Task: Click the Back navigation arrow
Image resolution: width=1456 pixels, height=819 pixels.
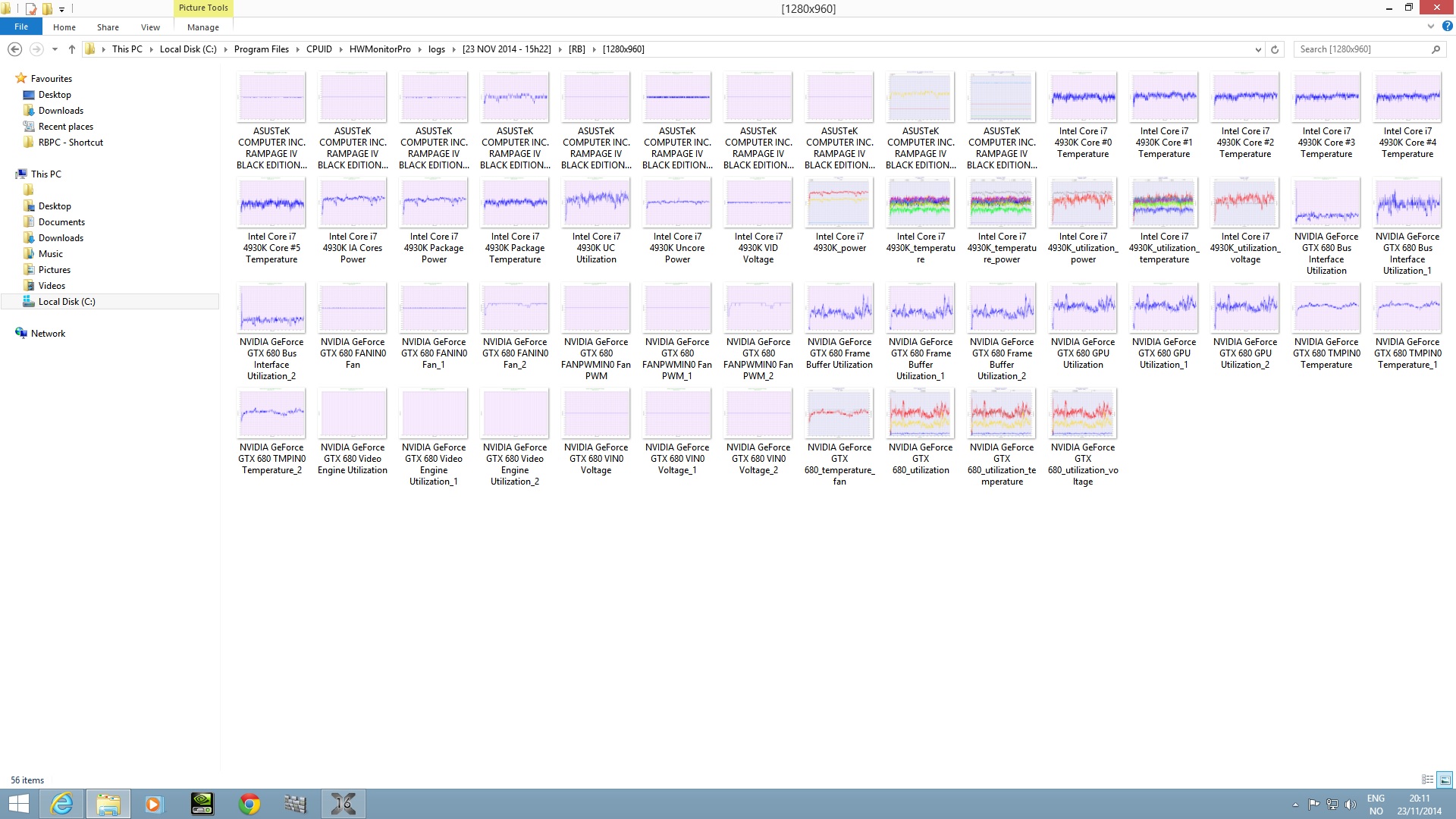Action: 14,49
